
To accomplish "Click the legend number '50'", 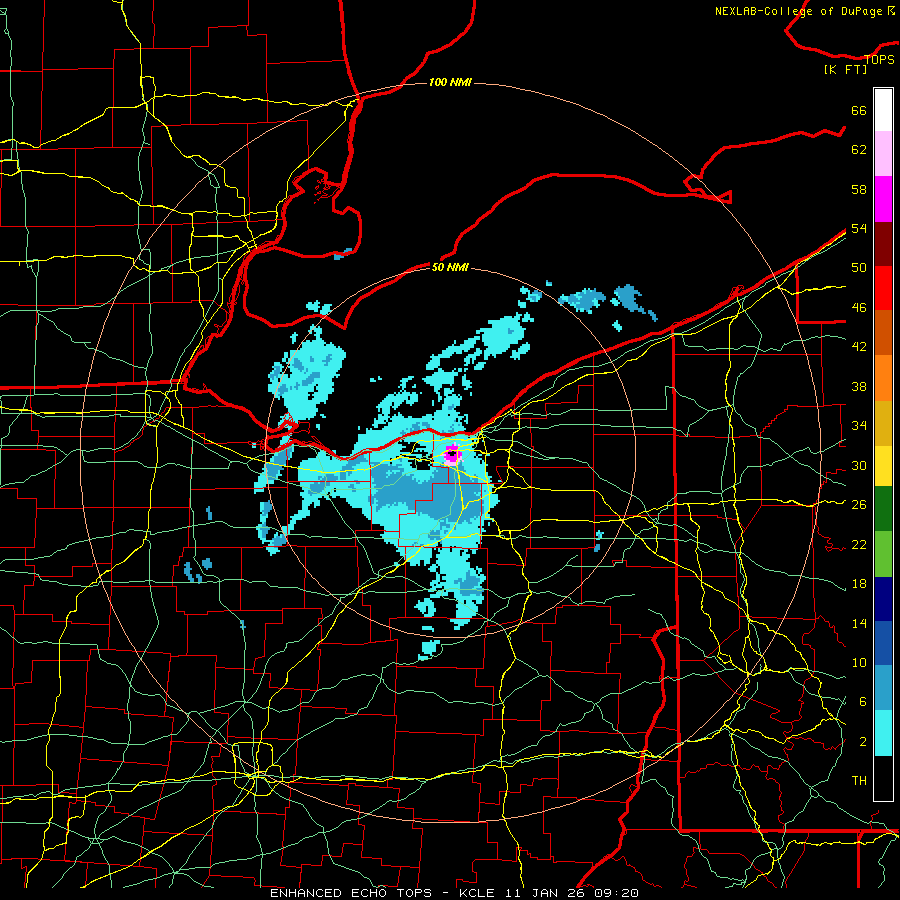I will [859, 267].
